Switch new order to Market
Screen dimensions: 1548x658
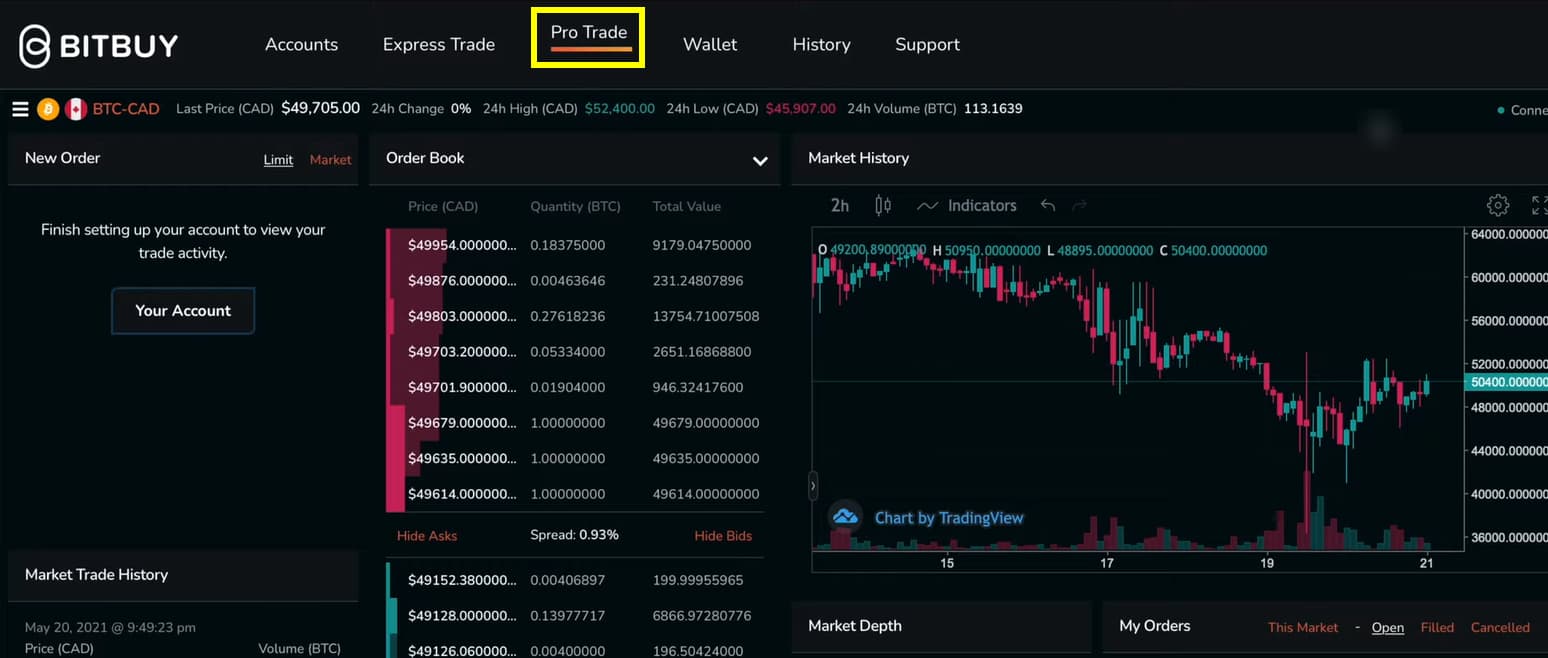(x=330, y=160)
